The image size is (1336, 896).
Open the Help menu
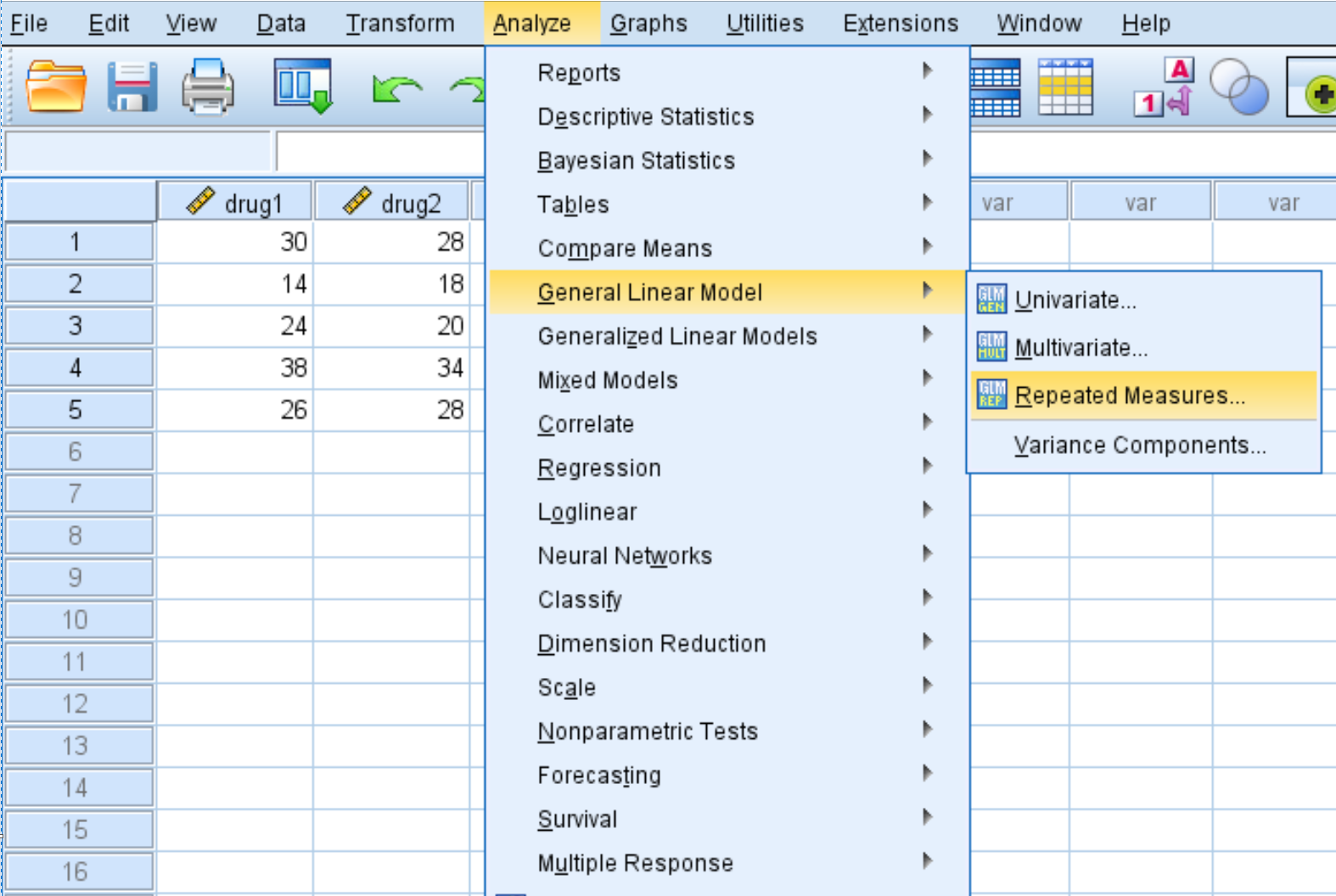tap(1146, 23)
